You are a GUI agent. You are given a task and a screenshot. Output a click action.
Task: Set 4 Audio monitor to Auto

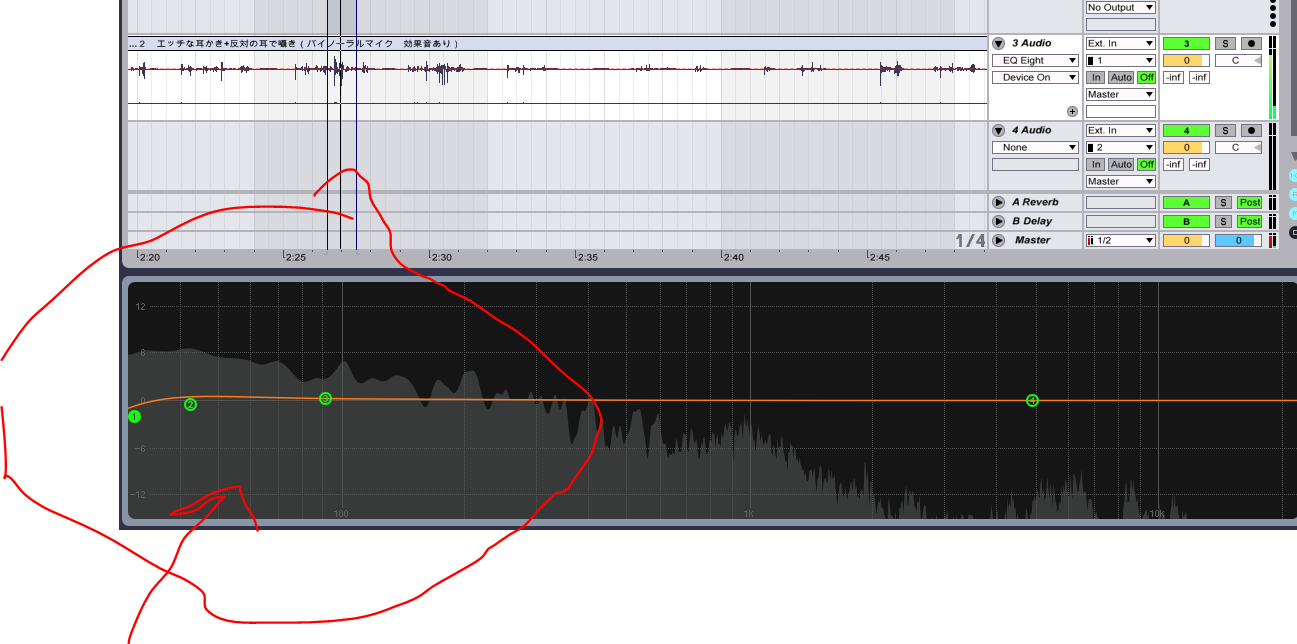pyautogui.click(x=1121, y=164)
